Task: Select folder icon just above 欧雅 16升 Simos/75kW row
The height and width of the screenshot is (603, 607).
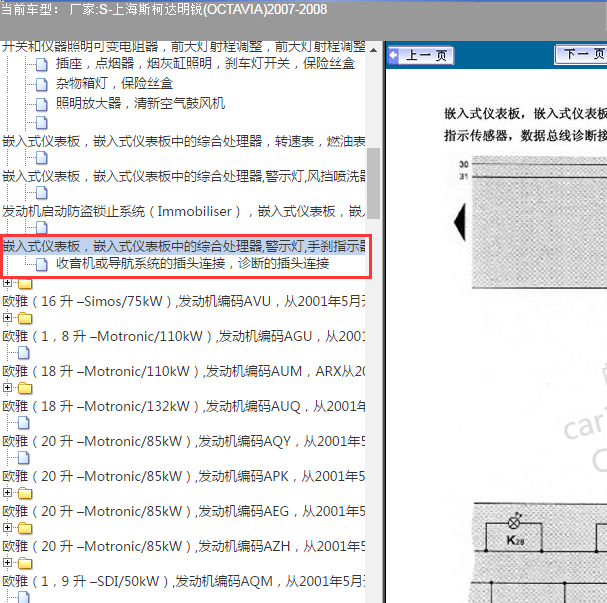Action: tap(25, 284)
